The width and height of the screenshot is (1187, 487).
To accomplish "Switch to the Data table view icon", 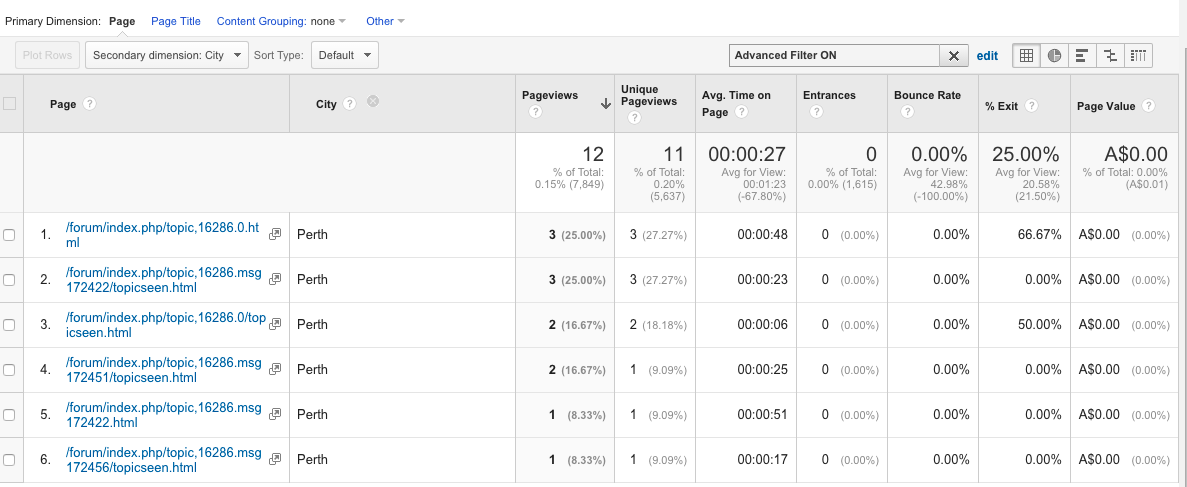I will point(1026,56).
